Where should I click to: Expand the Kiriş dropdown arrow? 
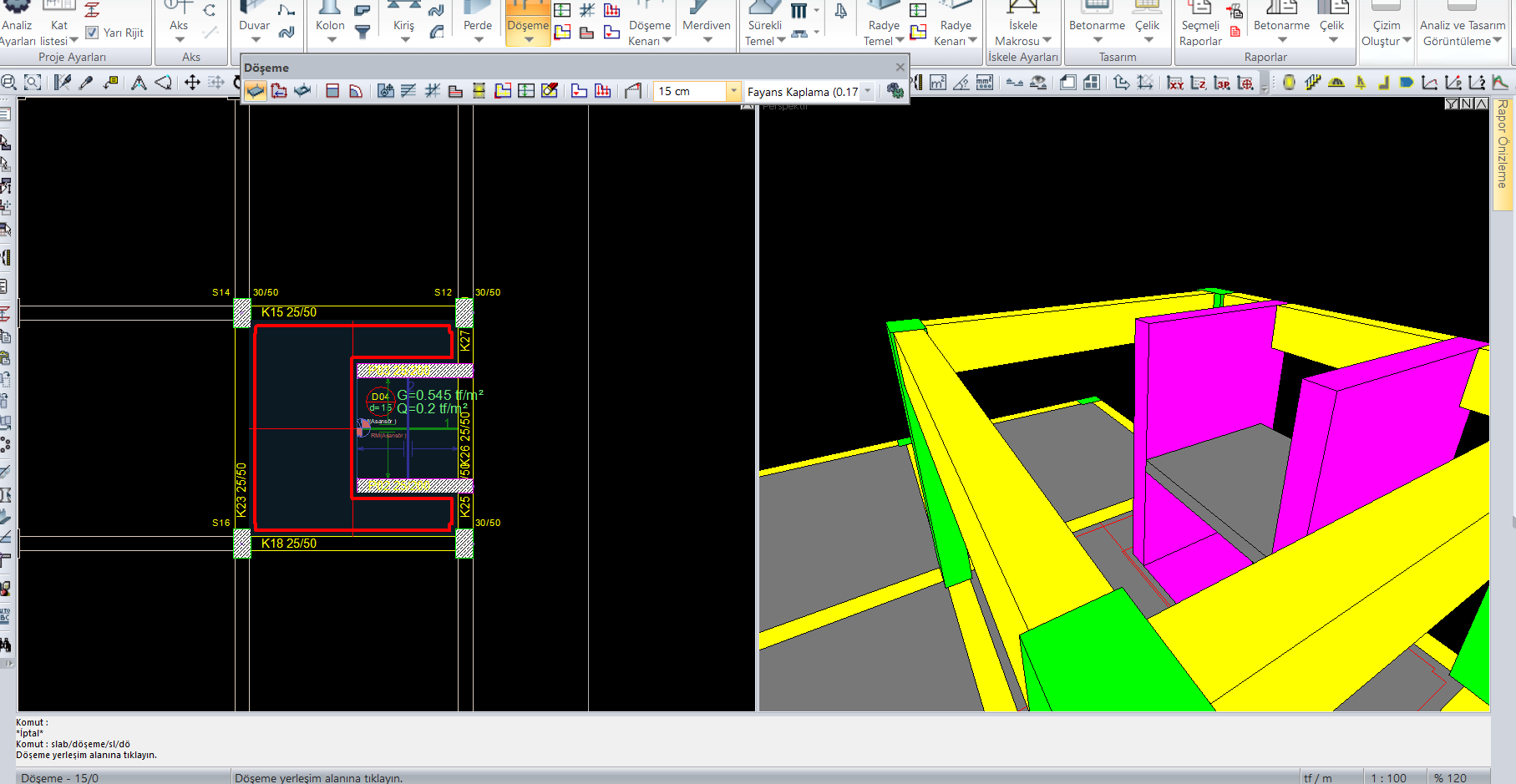point(404,40)
